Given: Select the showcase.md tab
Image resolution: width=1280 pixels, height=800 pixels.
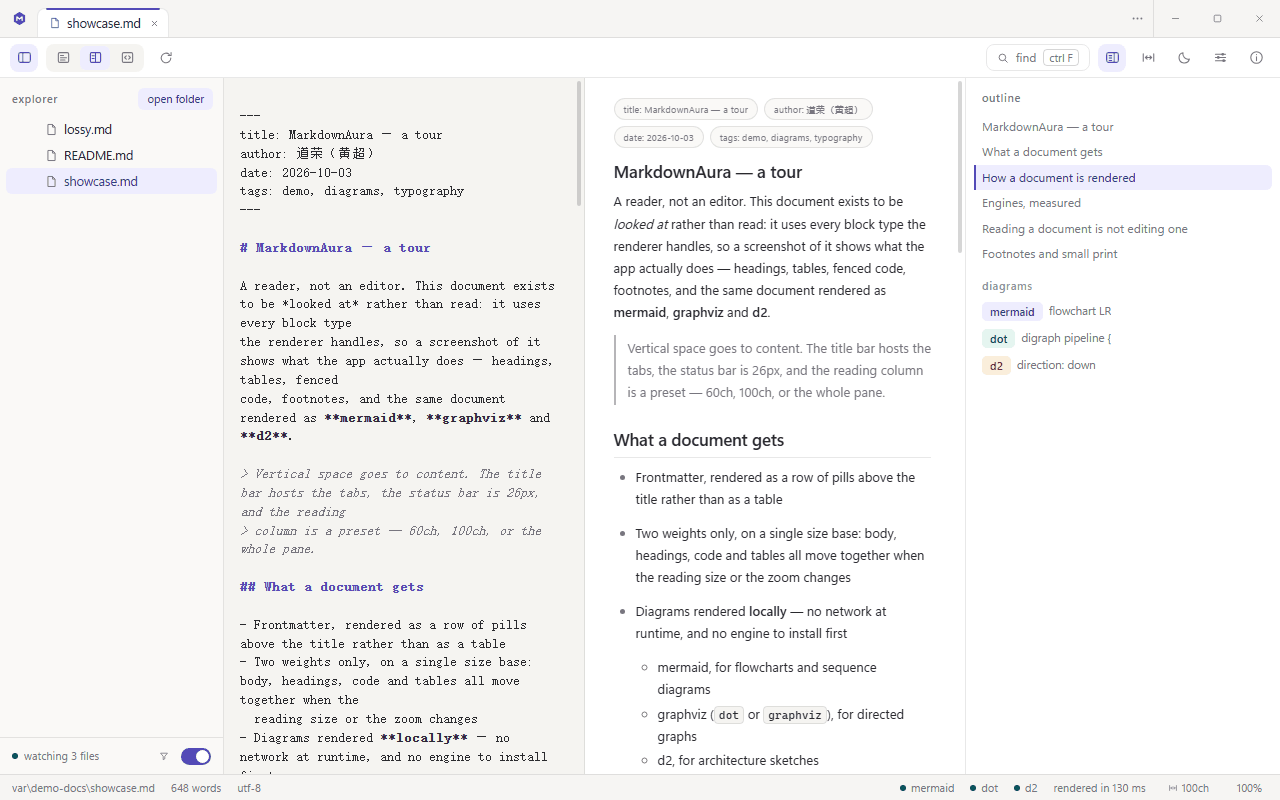Looking at the screenshot, I should (x=103, y=23).
